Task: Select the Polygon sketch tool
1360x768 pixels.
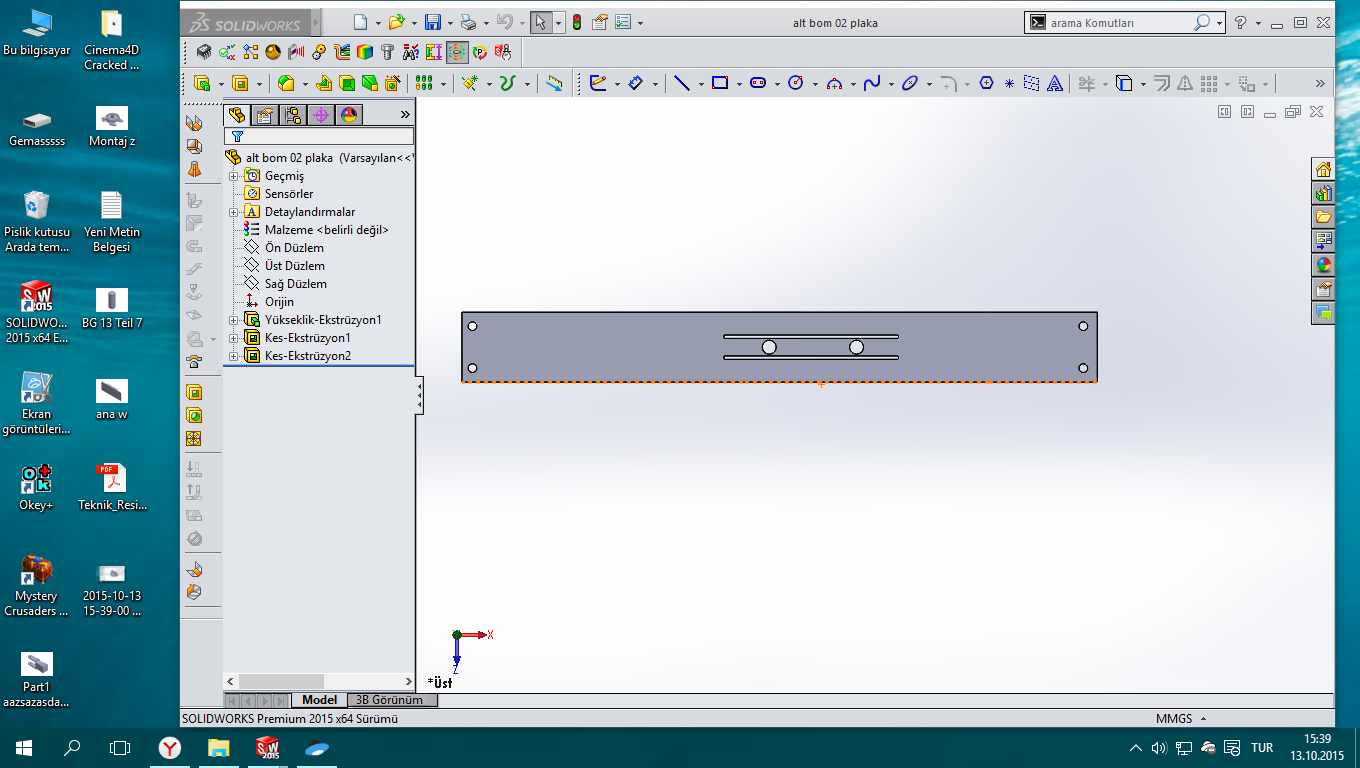Action: point(987,84)
